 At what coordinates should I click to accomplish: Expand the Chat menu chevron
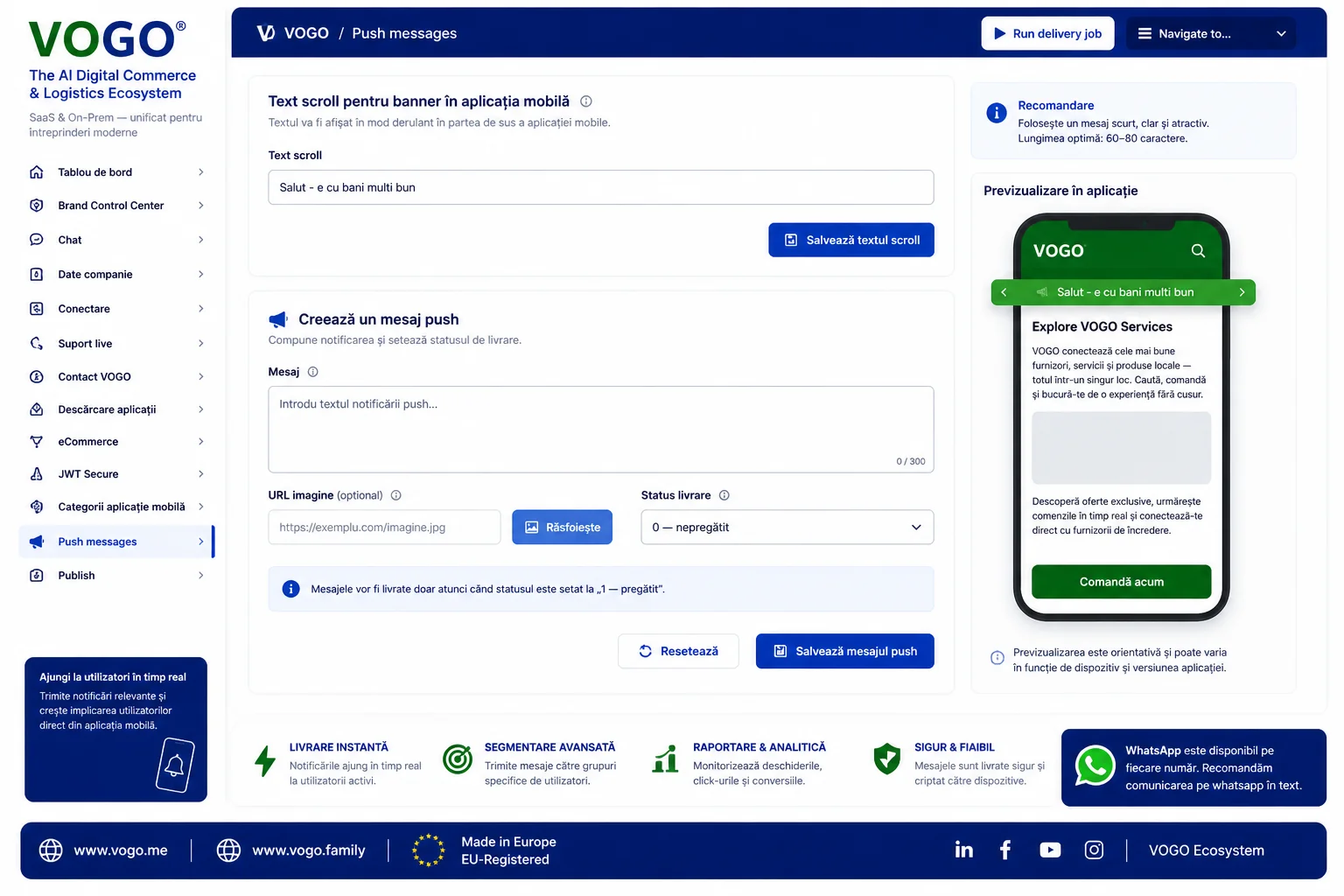click(x=200, y=240)
